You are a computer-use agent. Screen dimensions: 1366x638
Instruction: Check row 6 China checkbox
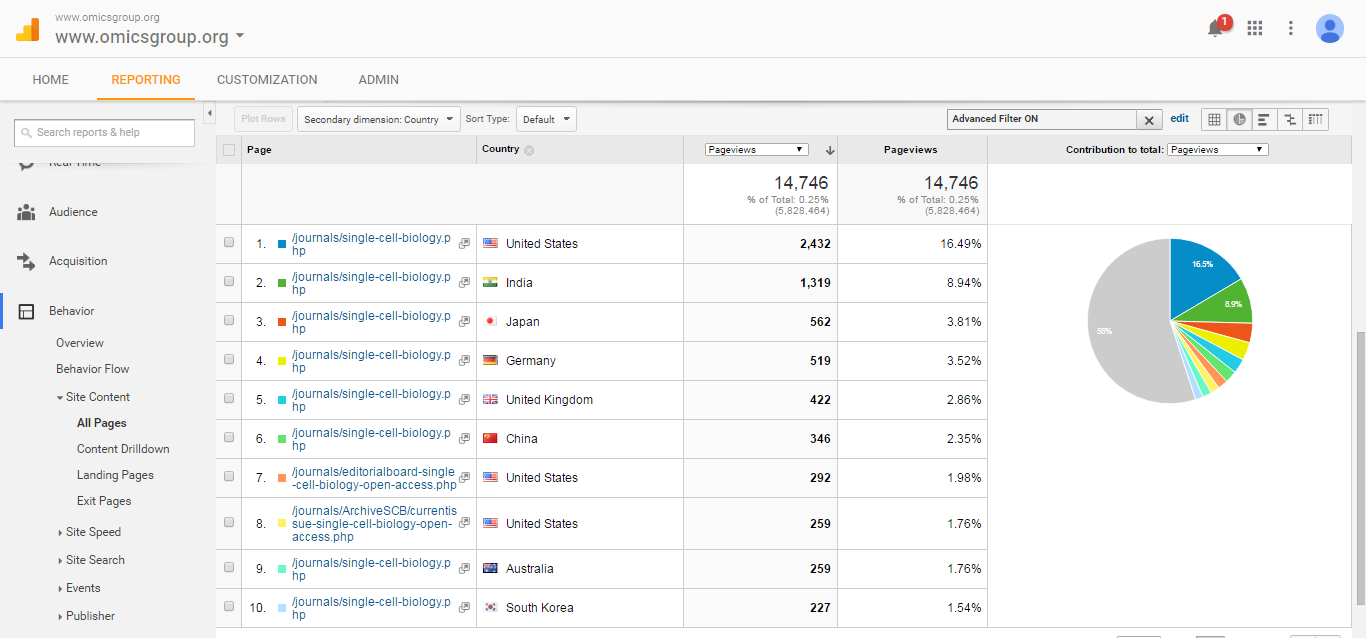coord(229,438)
